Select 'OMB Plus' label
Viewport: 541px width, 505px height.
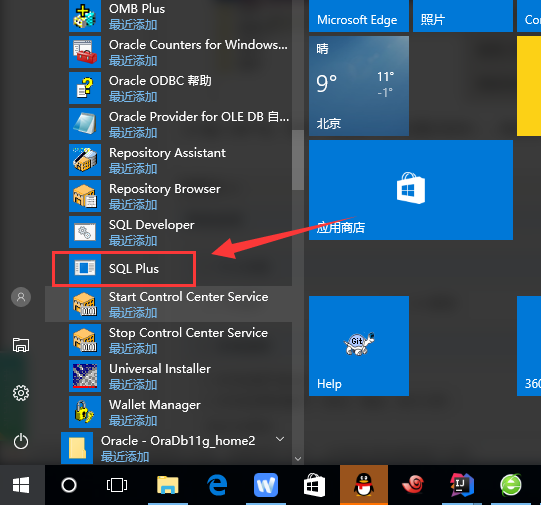[137, 9]
